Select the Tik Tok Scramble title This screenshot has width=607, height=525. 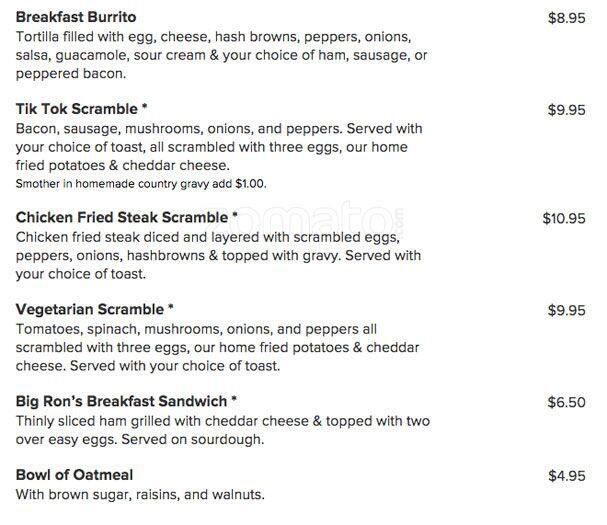(77, 110)
